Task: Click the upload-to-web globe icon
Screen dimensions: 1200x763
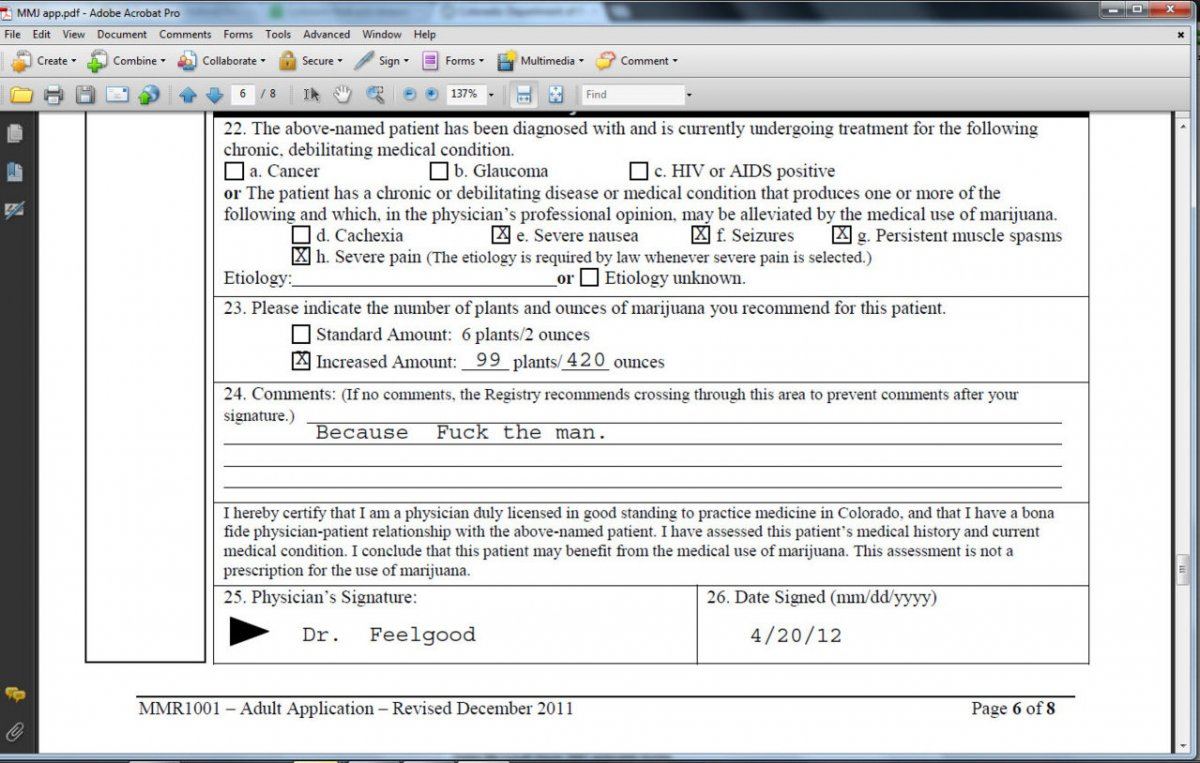Action: point(149,95)
